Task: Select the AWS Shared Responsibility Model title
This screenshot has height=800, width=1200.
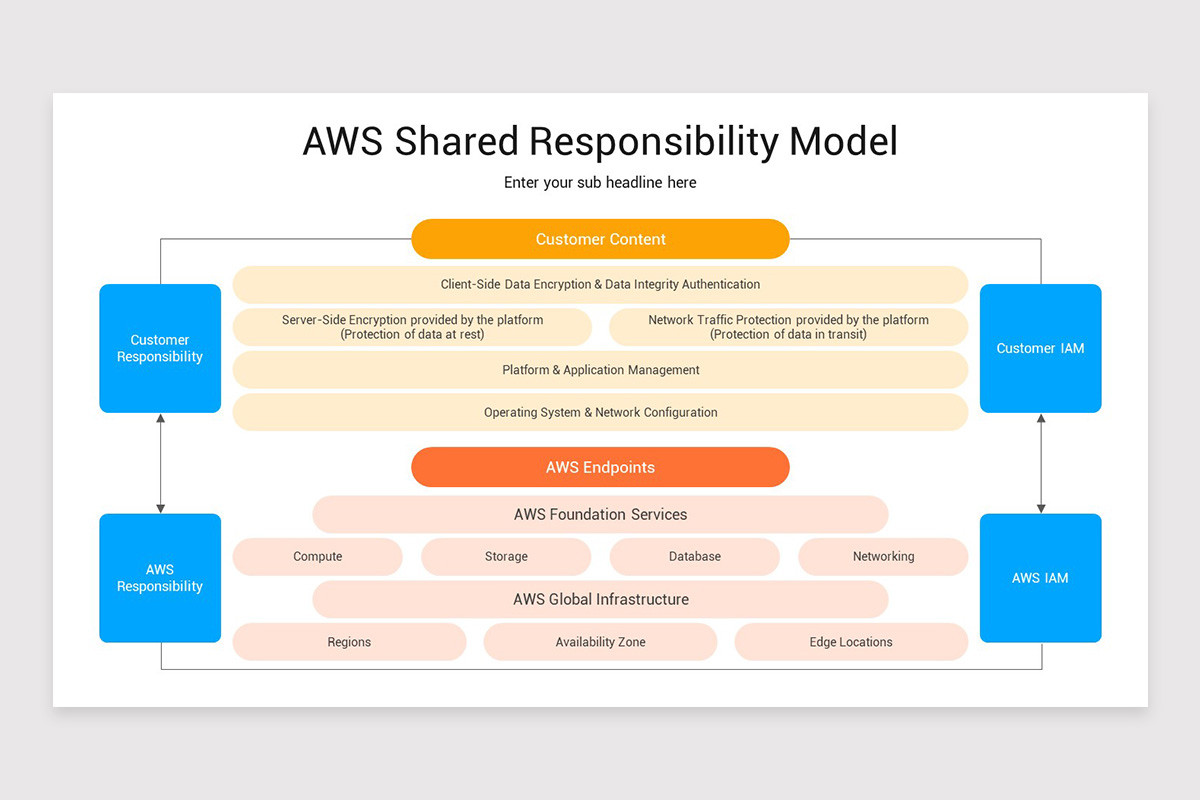Action: coord(600,141)
